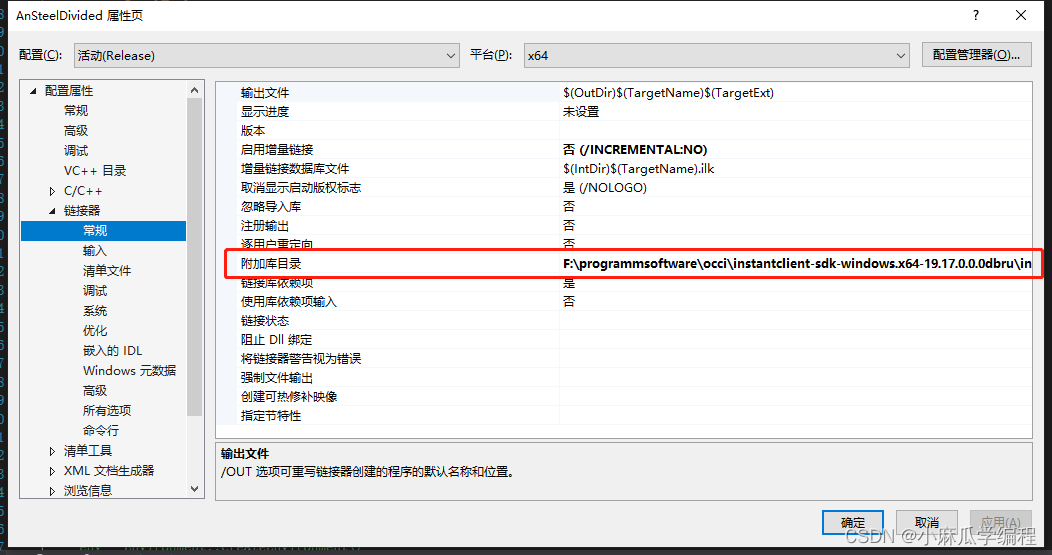Click the ? help button in title bar
The image size is (1052, 555).
976,15
